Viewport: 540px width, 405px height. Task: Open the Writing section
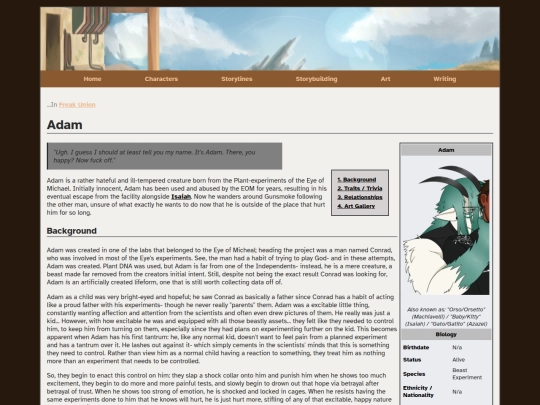click(445, 79)
